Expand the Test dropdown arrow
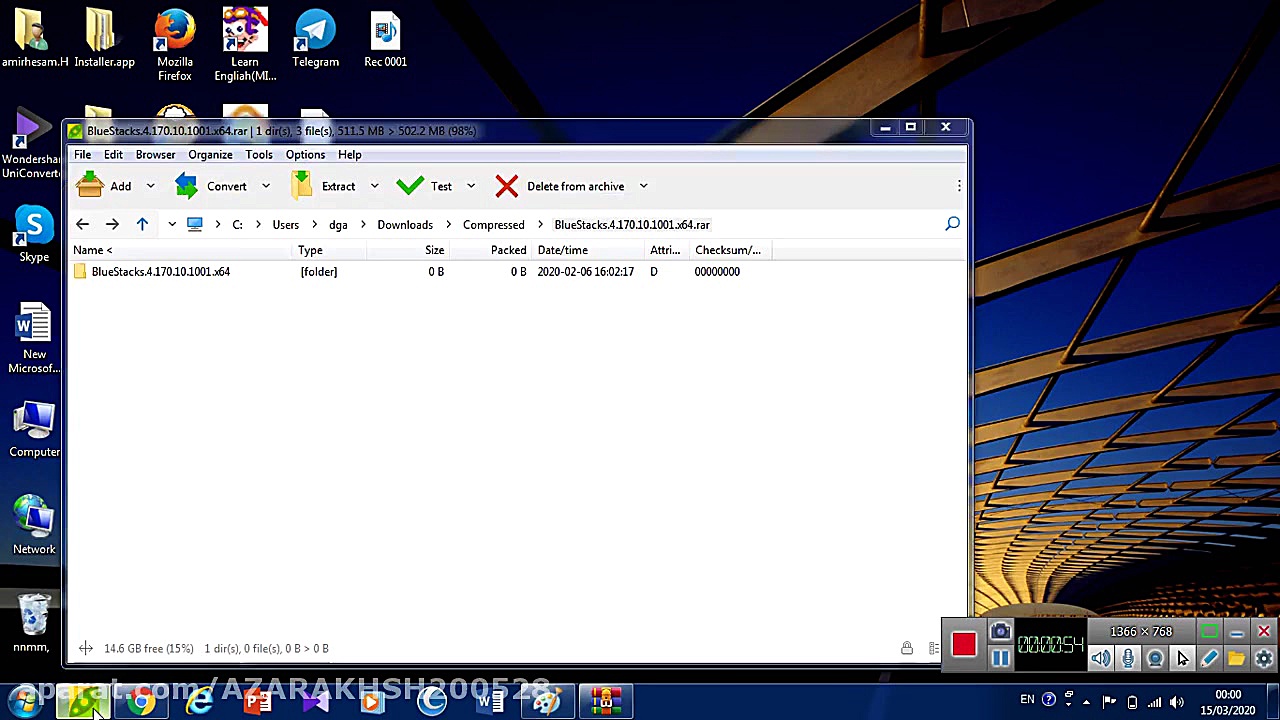This screenshot has height=720, width=1280. [x=470, y=186]
